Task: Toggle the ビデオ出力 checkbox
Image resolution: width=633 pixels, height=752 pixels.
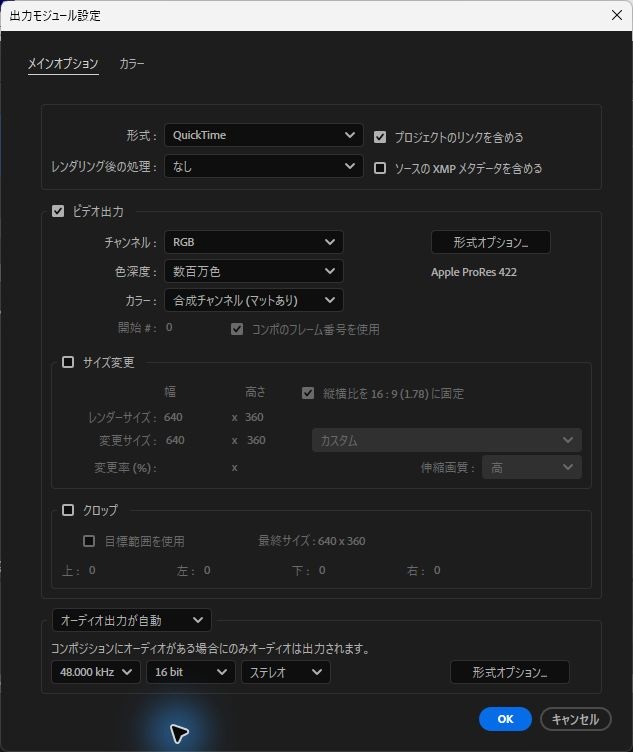Action: click(58, 211)
